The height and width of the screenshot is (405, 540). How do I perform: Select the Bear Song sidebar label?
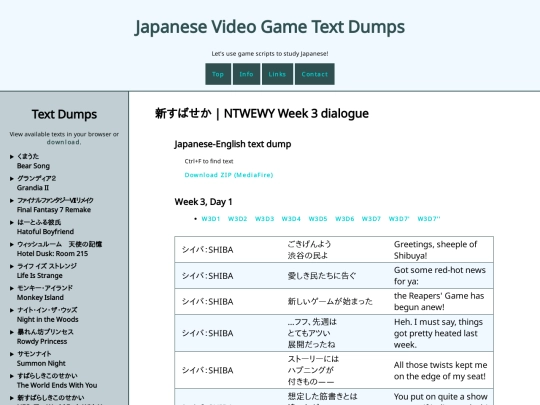(33, 166)
